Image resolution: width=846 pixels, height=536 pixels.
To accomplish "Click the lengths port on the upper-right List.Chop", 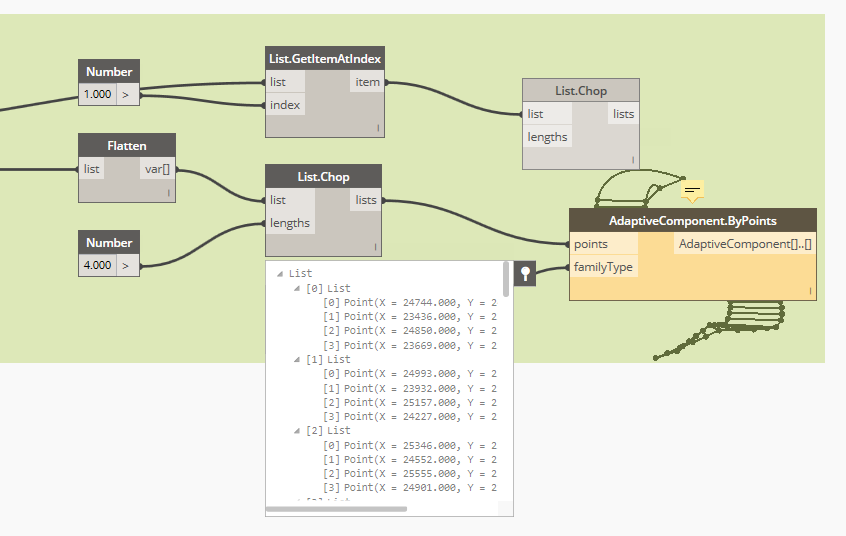I will [x=547, y=137].
